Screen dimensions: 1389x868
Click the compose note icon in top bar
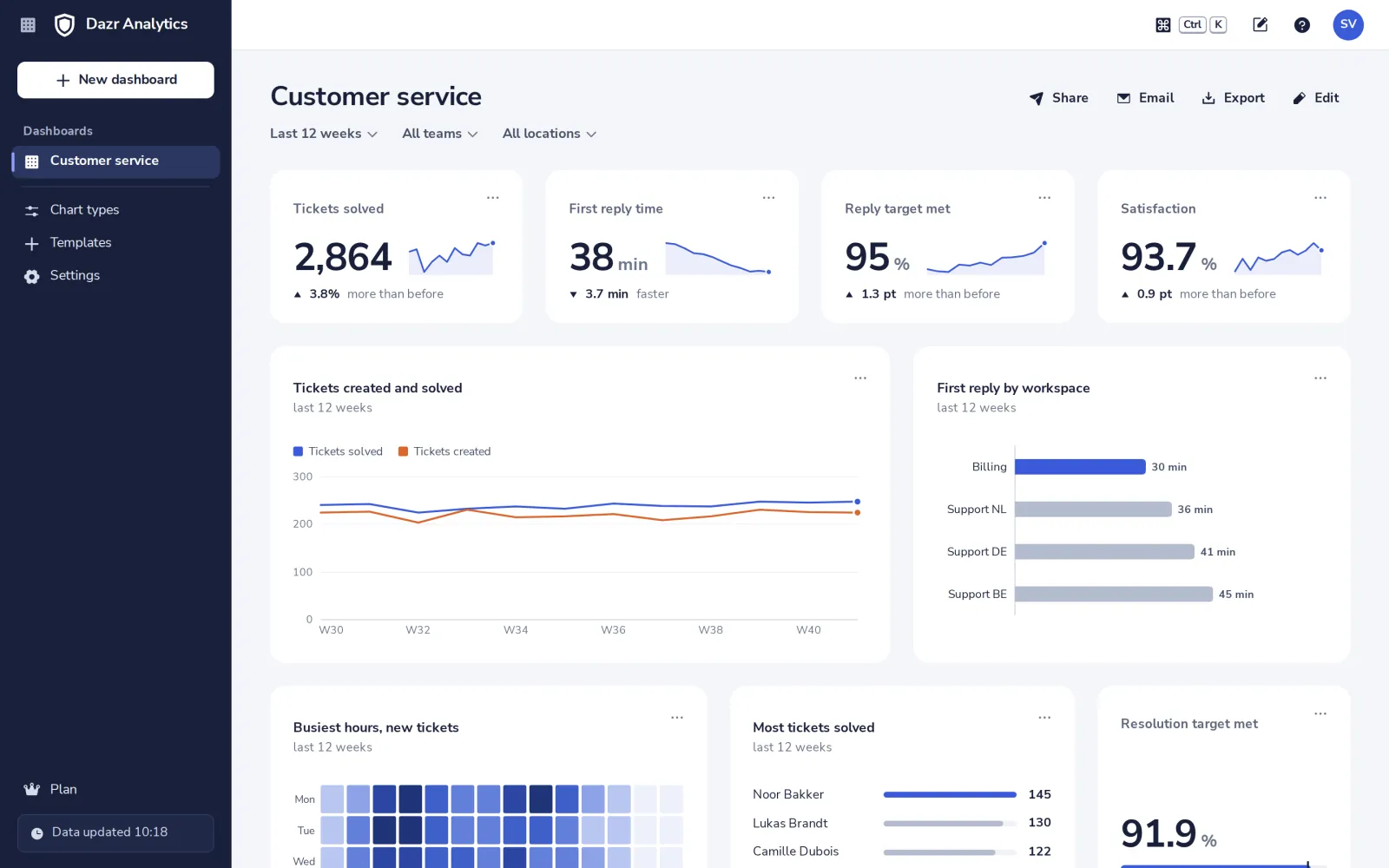point(1261,25)
